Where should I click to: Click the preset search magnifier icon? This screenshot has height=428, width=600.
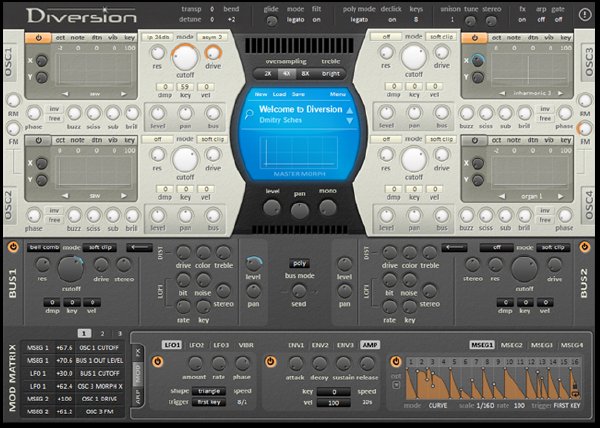[249, 114]
